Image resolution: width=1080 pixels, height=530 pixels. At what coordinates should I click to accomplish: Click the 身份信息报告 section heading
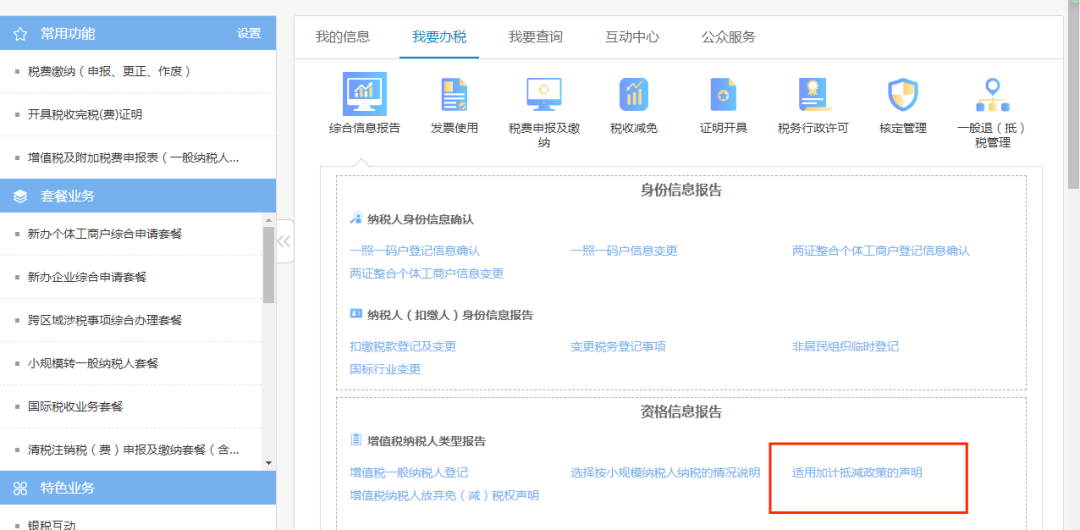[x=681, y=190]
